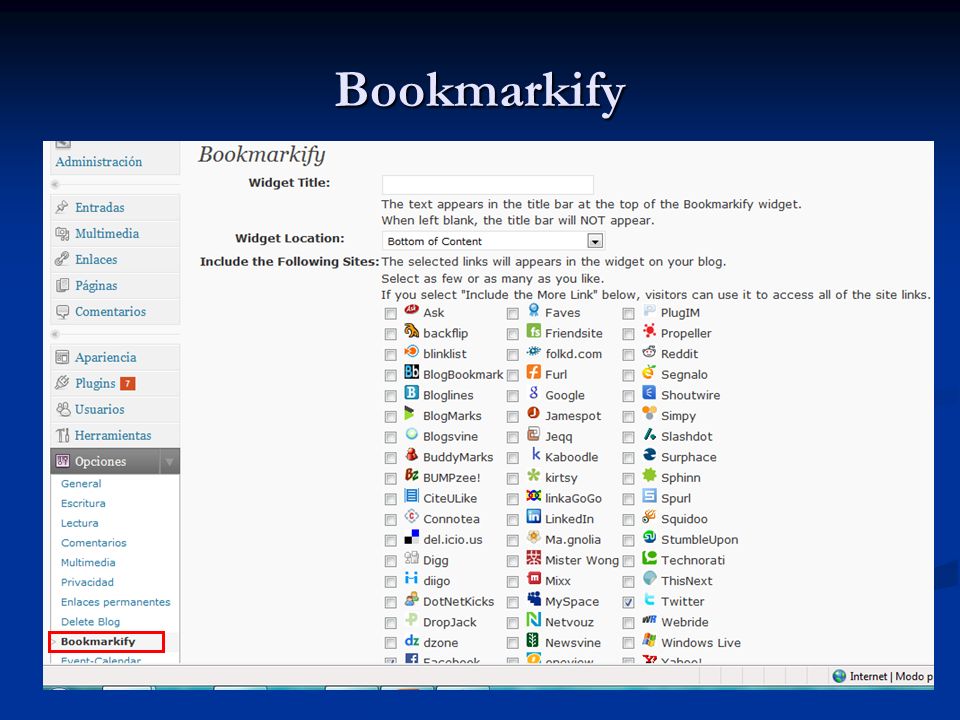Click the Newsvine site icon

point(534,642)
